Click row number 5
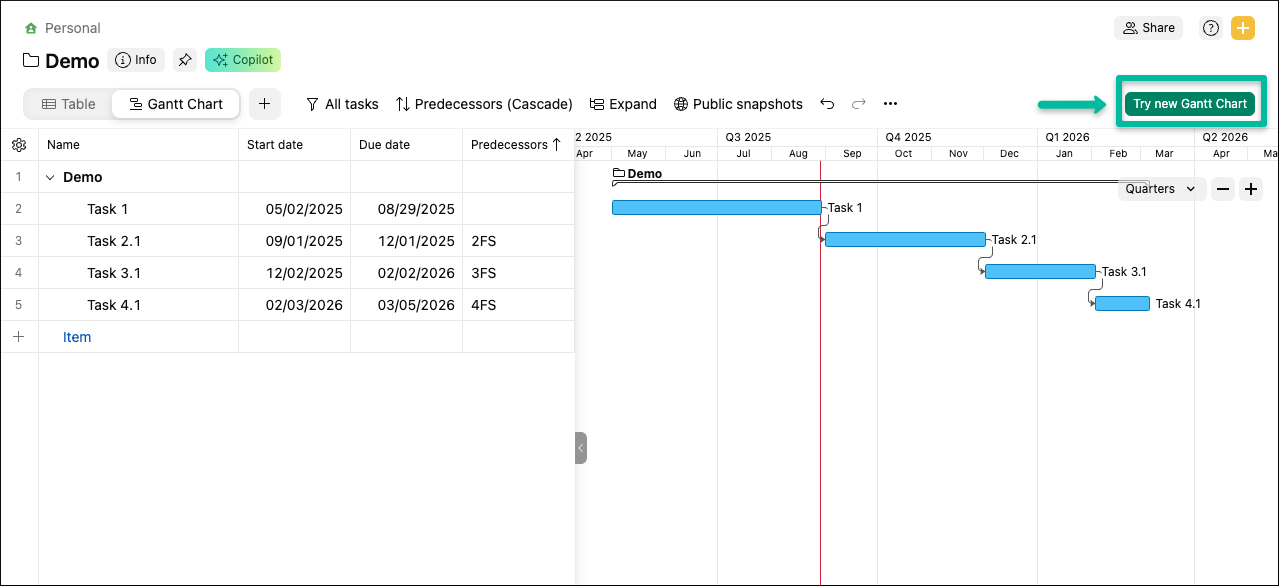This screenshot has width=1279, height=586. [18, 305]
